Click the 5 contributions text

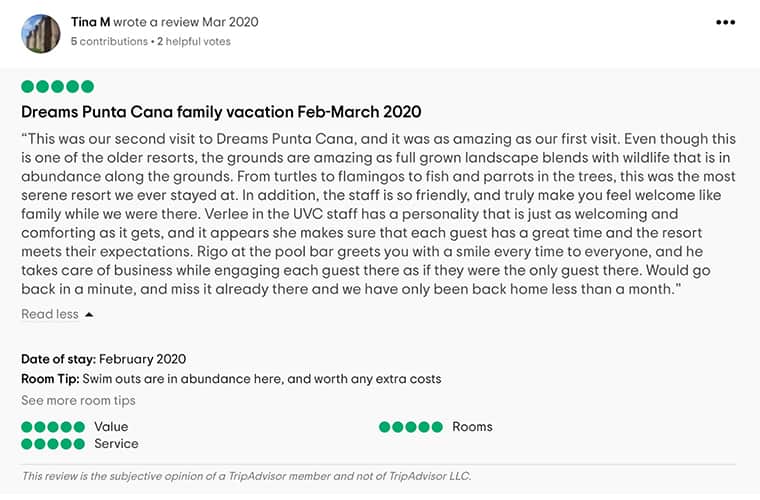point(108,42)
